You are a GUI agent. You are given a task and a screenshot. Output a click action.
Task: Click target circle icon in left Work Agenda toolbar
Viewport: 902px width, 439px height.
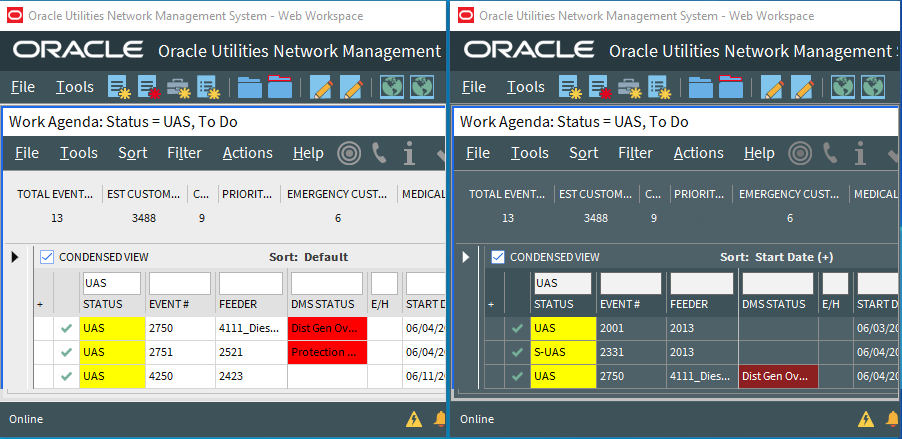pos(349,154)
